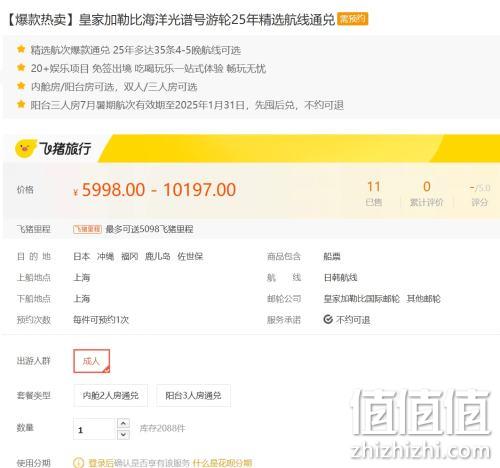Click star icon beside 精选航次爆款通兑
Image resolution: width=500 pixels, height=468 pixels.
tap(21, 49)
